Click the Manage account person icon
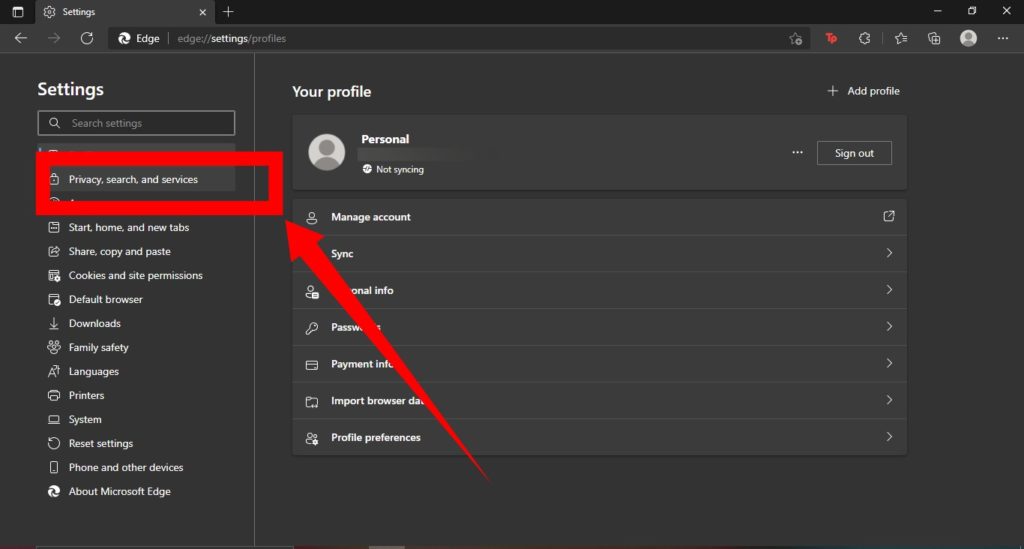The height and width of the screenshot is (549, 1024). 312,218
